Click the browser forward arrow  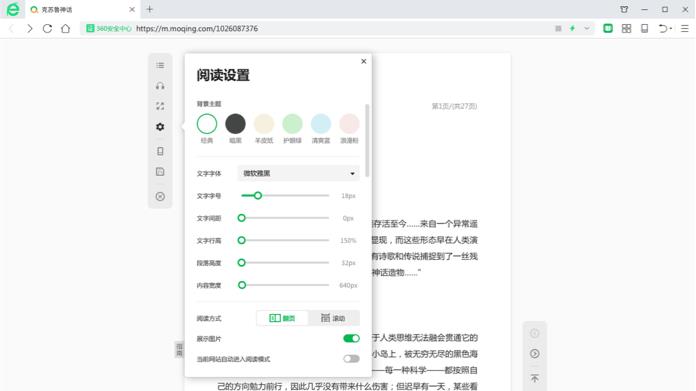30,28
